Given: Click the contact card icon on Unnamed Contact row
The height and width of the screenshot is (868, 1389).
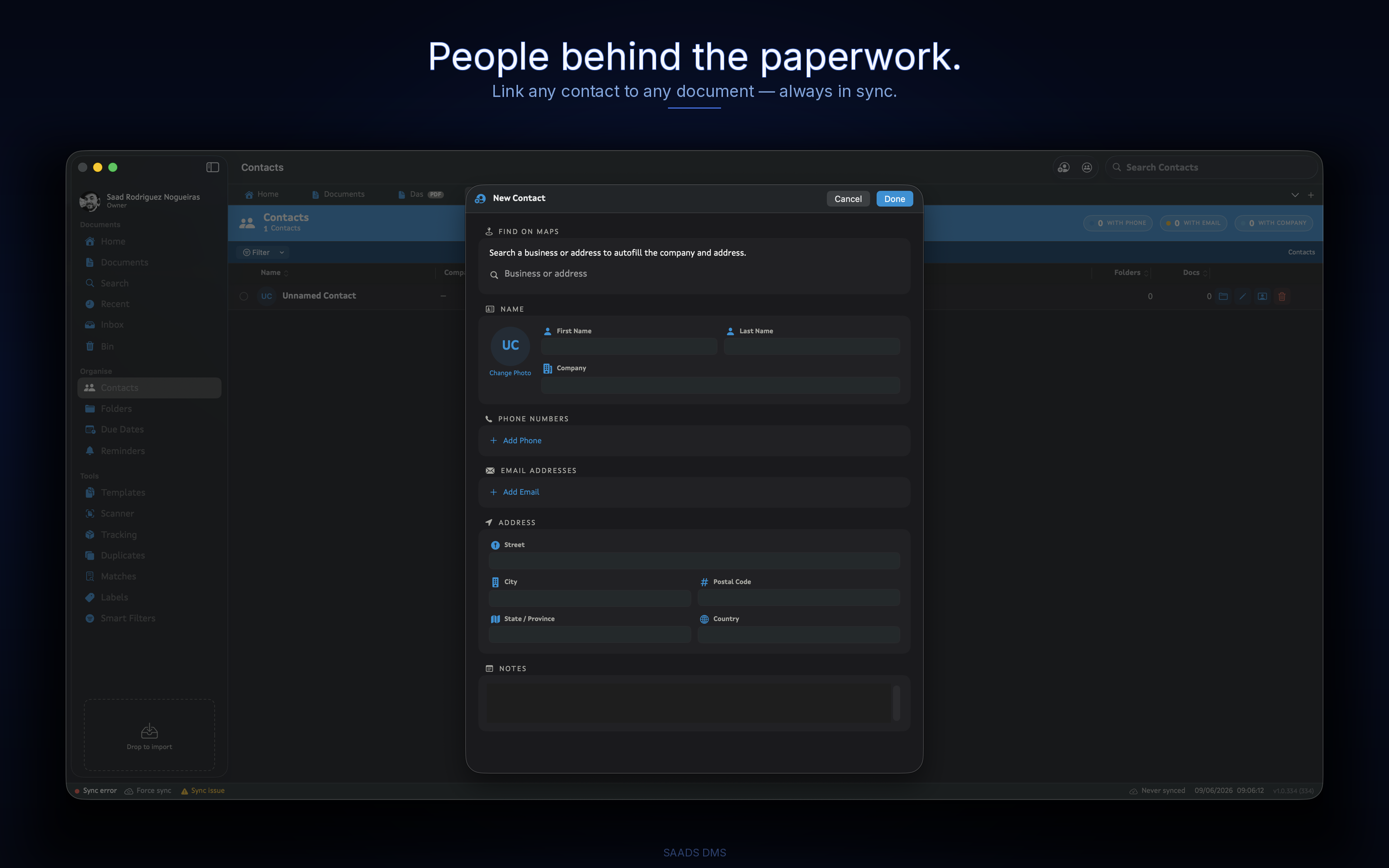Looking at the screenshot, I should (1262, 296).
